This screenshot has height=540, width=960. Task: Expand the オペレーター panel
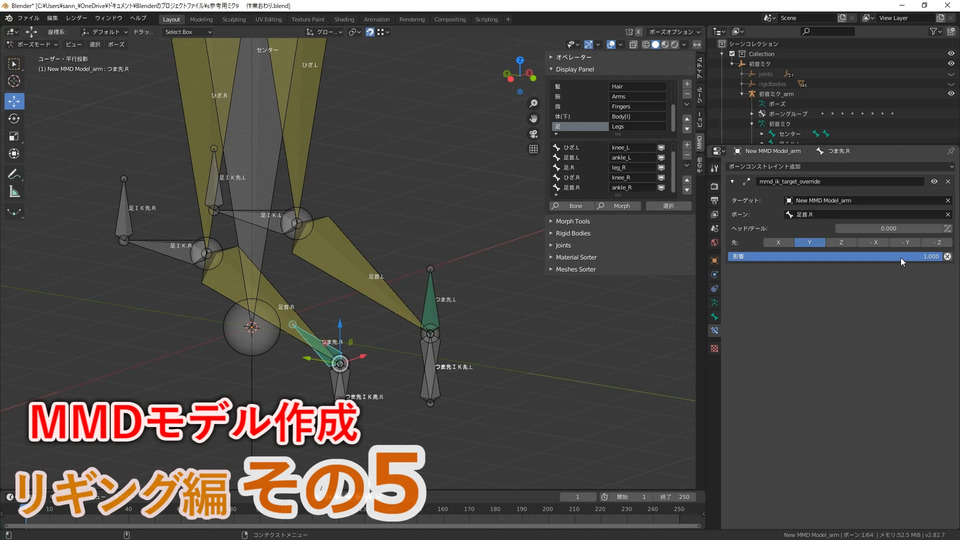click(573, 57)
